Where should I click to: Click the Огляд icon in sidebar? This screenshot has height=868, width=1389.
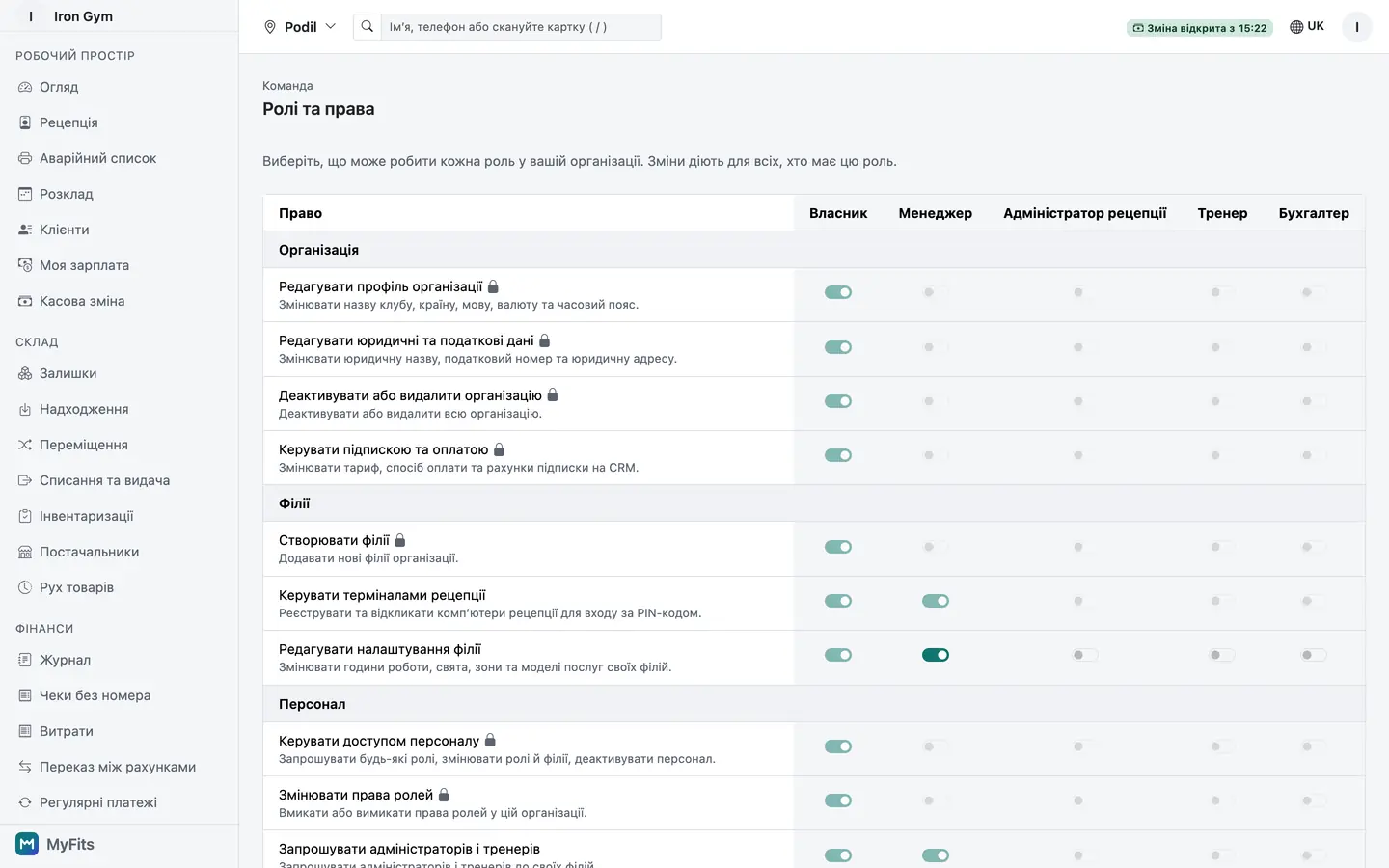25,87
